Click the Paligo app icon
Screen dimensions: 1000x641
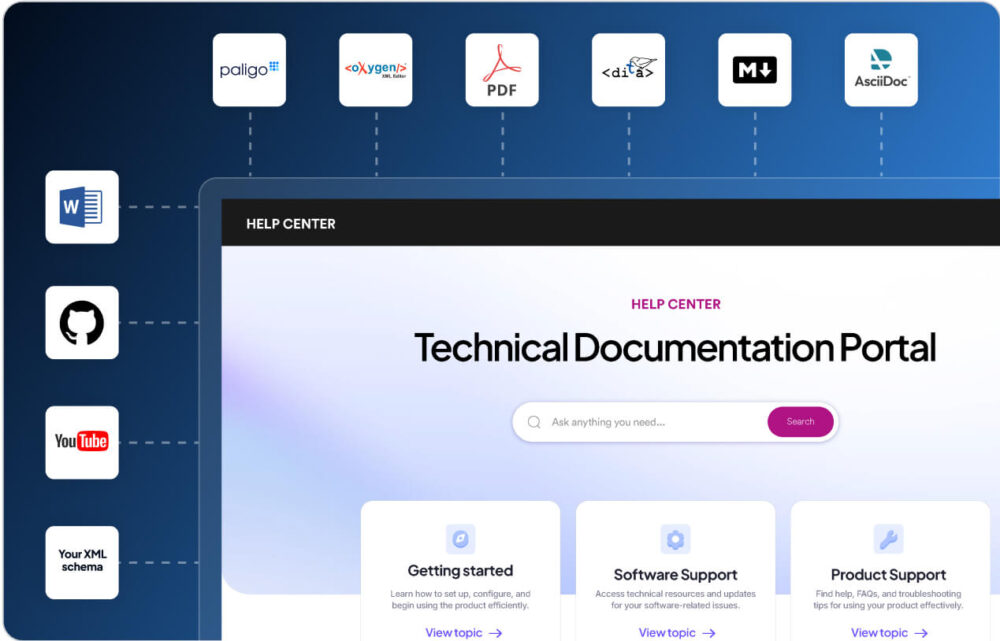click(249, 69)
